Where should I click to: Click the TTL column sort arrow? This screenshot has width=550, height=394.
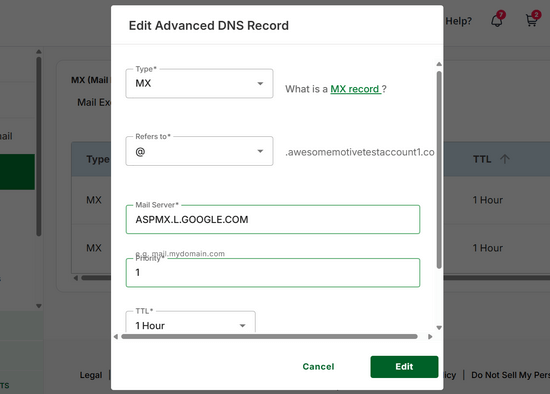504,159
